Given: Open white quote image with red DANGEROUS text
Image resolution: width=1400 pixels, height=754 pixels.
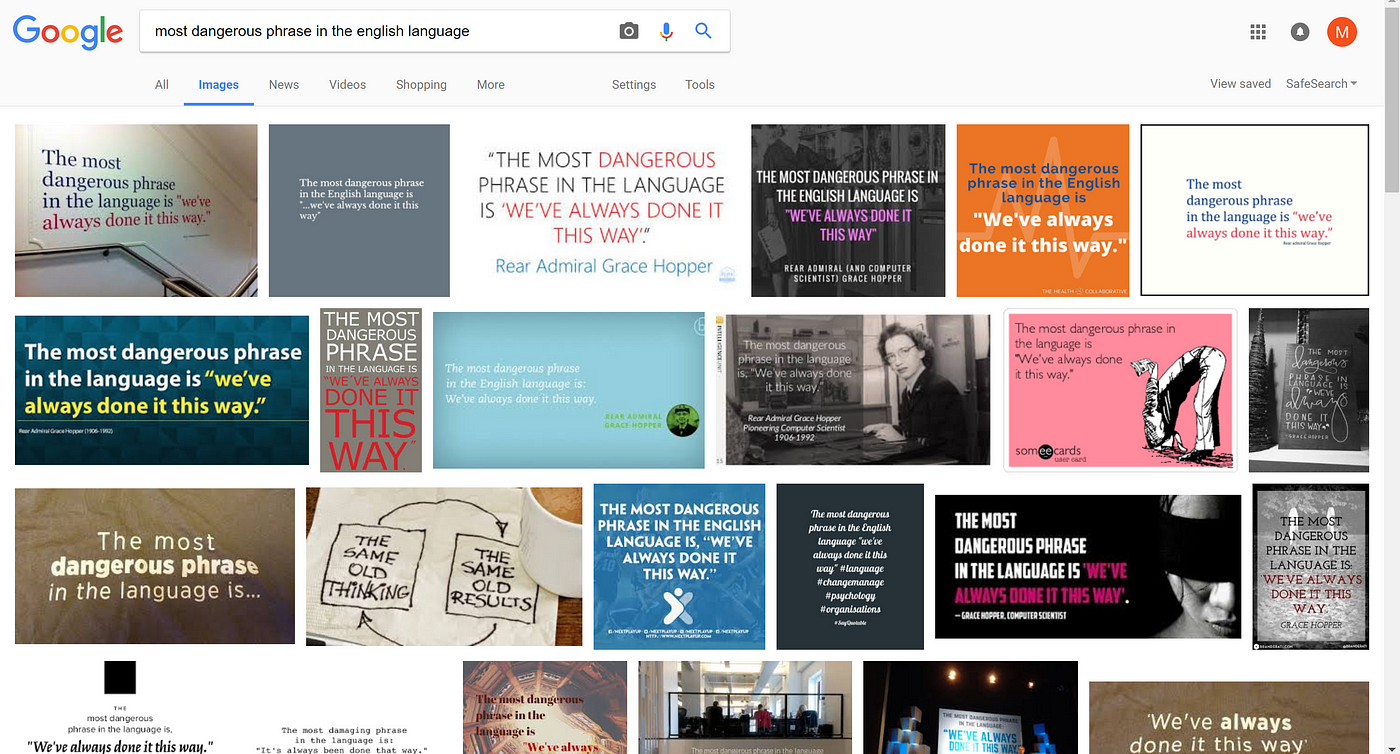Looking at the screenshot, I should 600,210.
